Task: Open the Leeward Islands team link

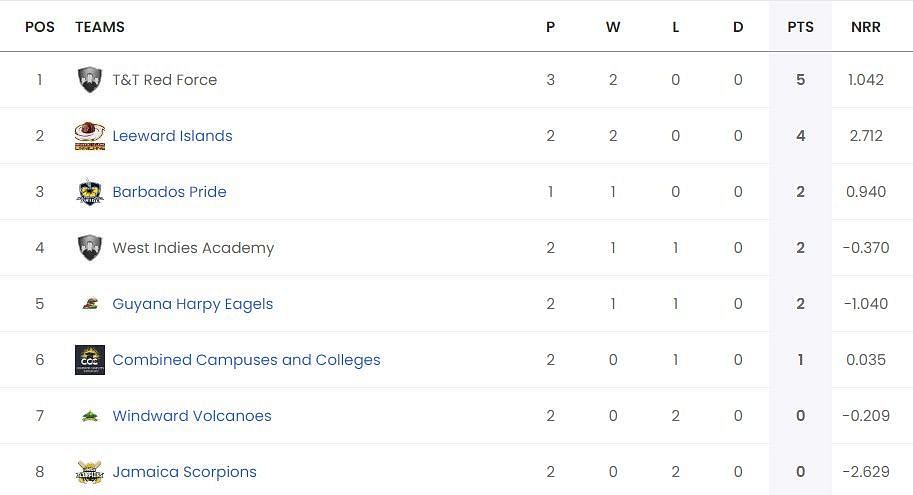Action: [172, 136]
